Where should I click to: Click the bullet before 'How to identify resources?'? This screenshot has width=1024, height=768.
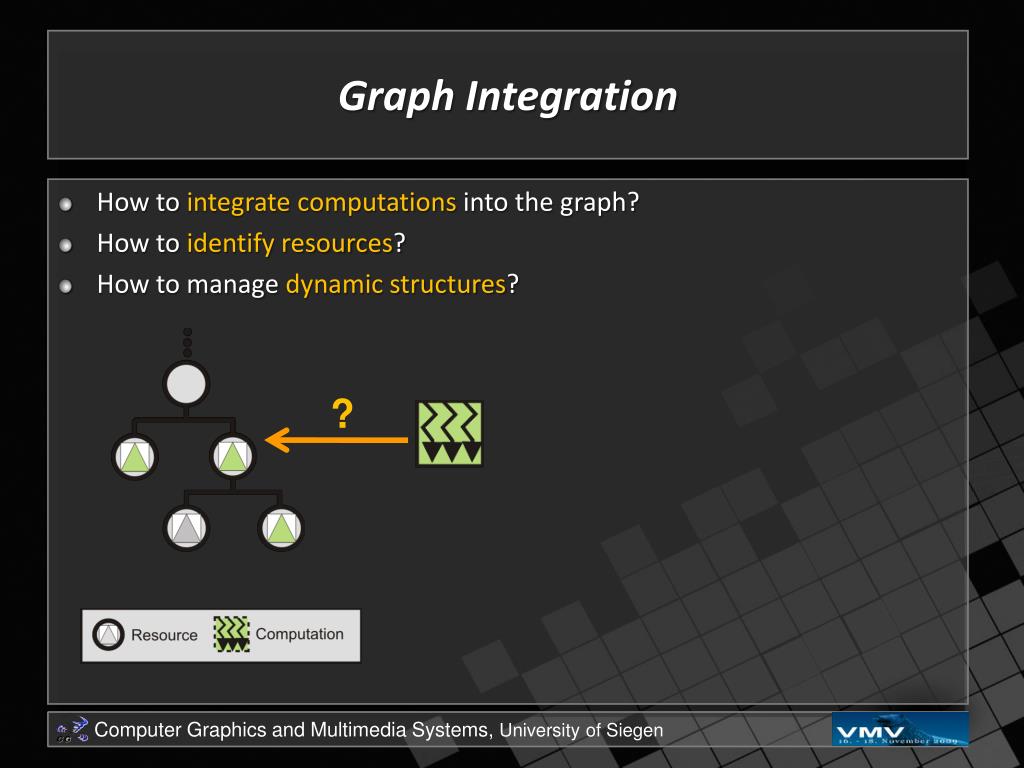coord(65,246)
